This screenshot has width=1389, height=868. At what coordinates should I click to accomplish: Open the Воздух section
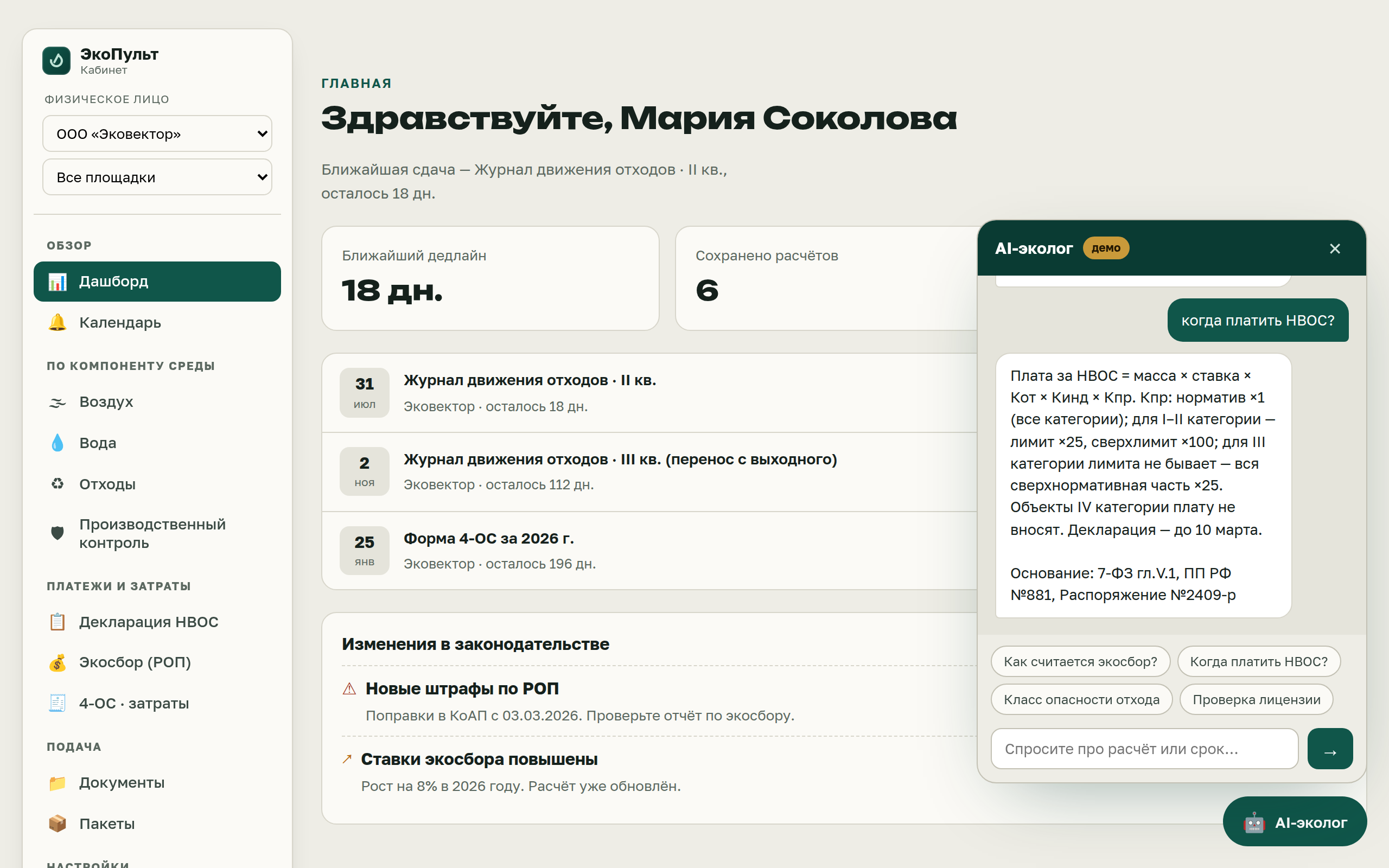pos(157,402)
